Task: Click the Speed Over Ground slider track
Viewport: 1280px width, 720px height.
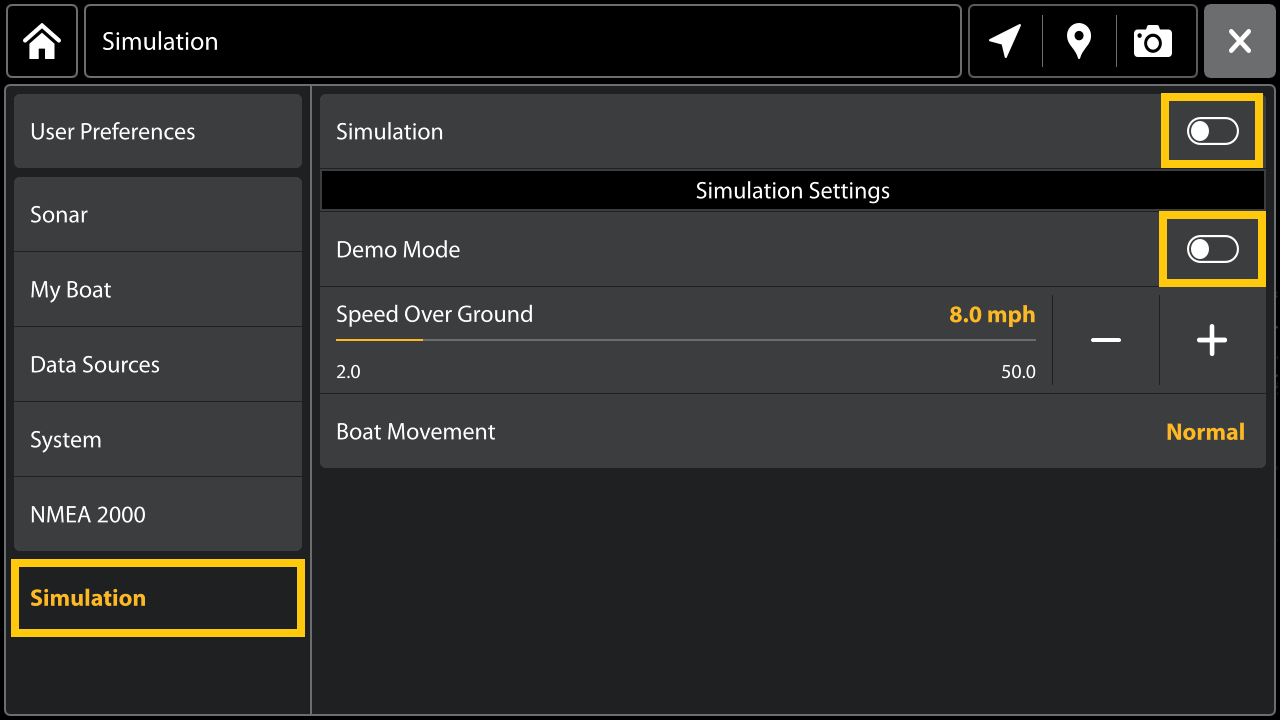Action: (x=686, y=340)
